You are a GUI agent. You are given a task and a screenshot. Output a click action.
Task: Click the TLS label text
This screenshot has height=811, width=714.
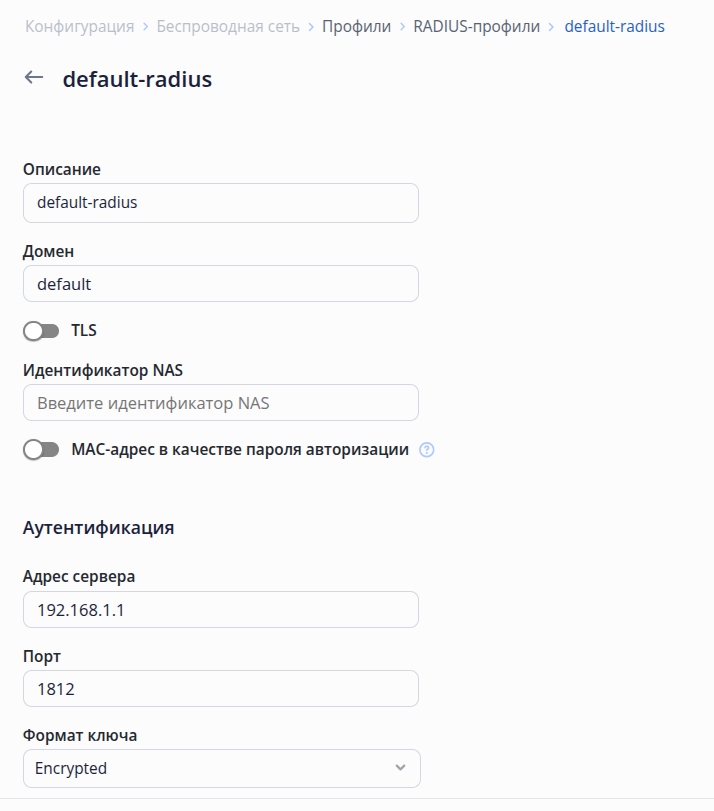84,330
